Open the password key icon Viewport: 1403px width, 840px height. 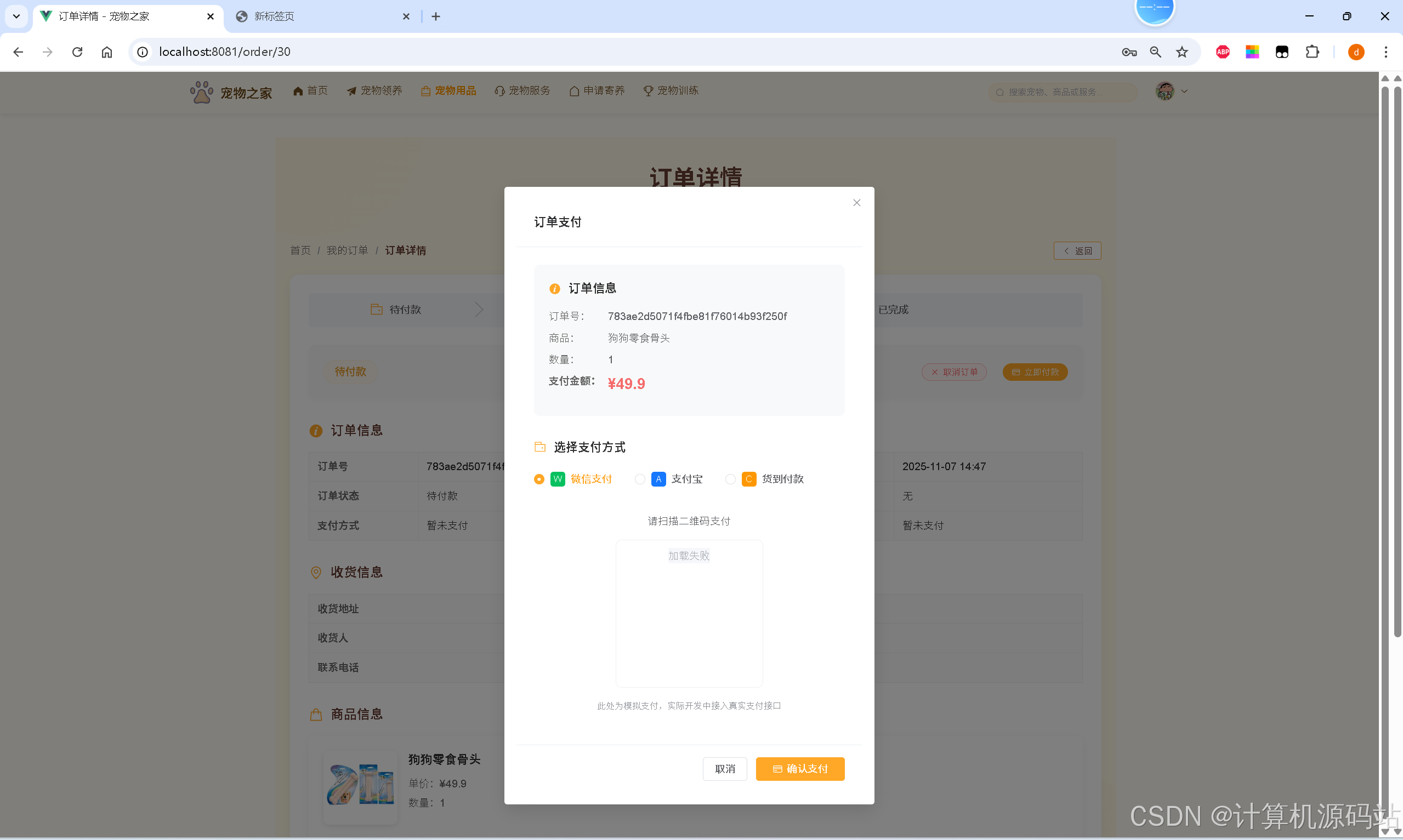click(x=1129, y=52)
